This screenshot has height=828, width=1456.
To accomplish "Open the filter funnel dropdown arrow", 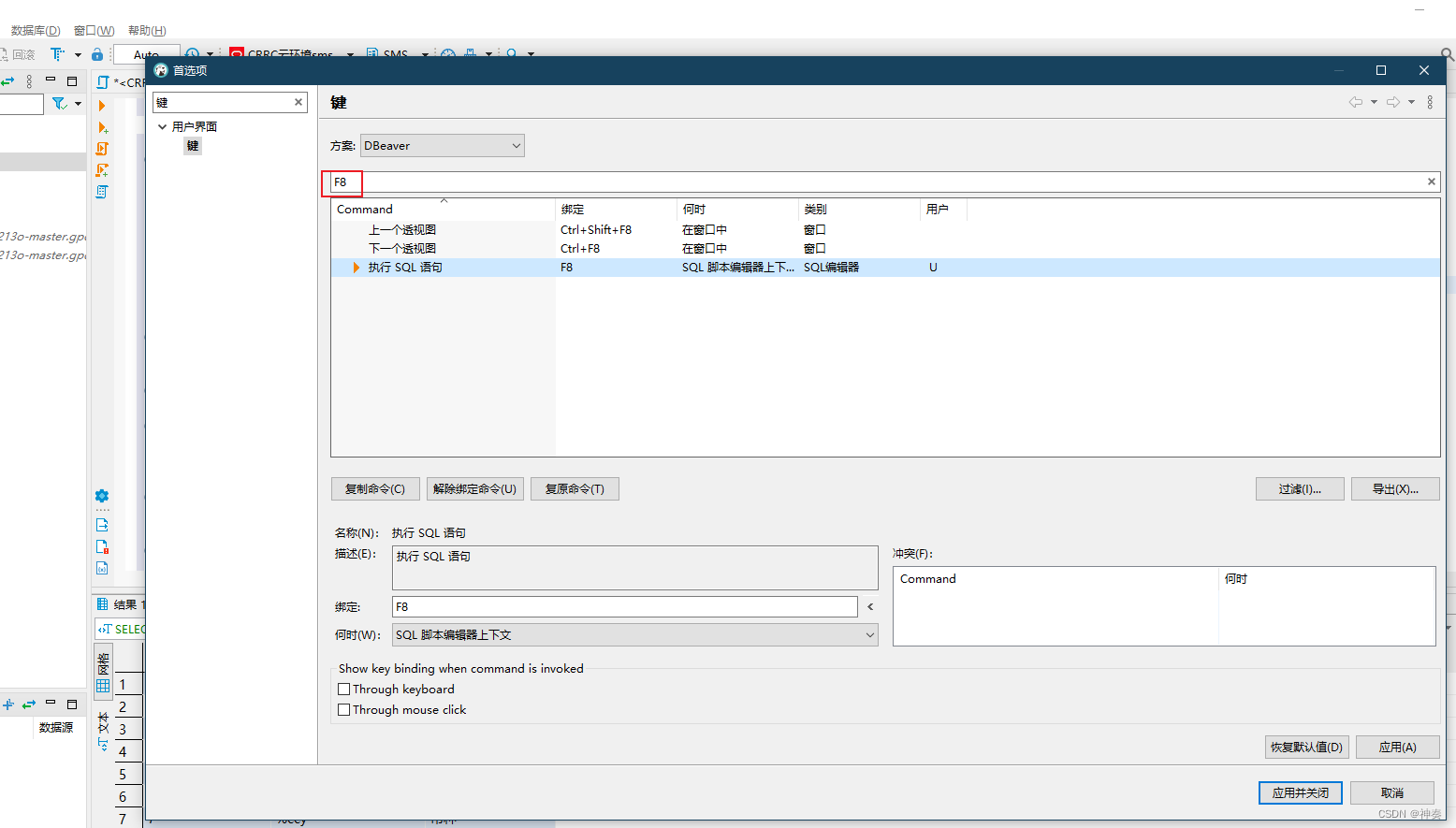I will (78, 103).
